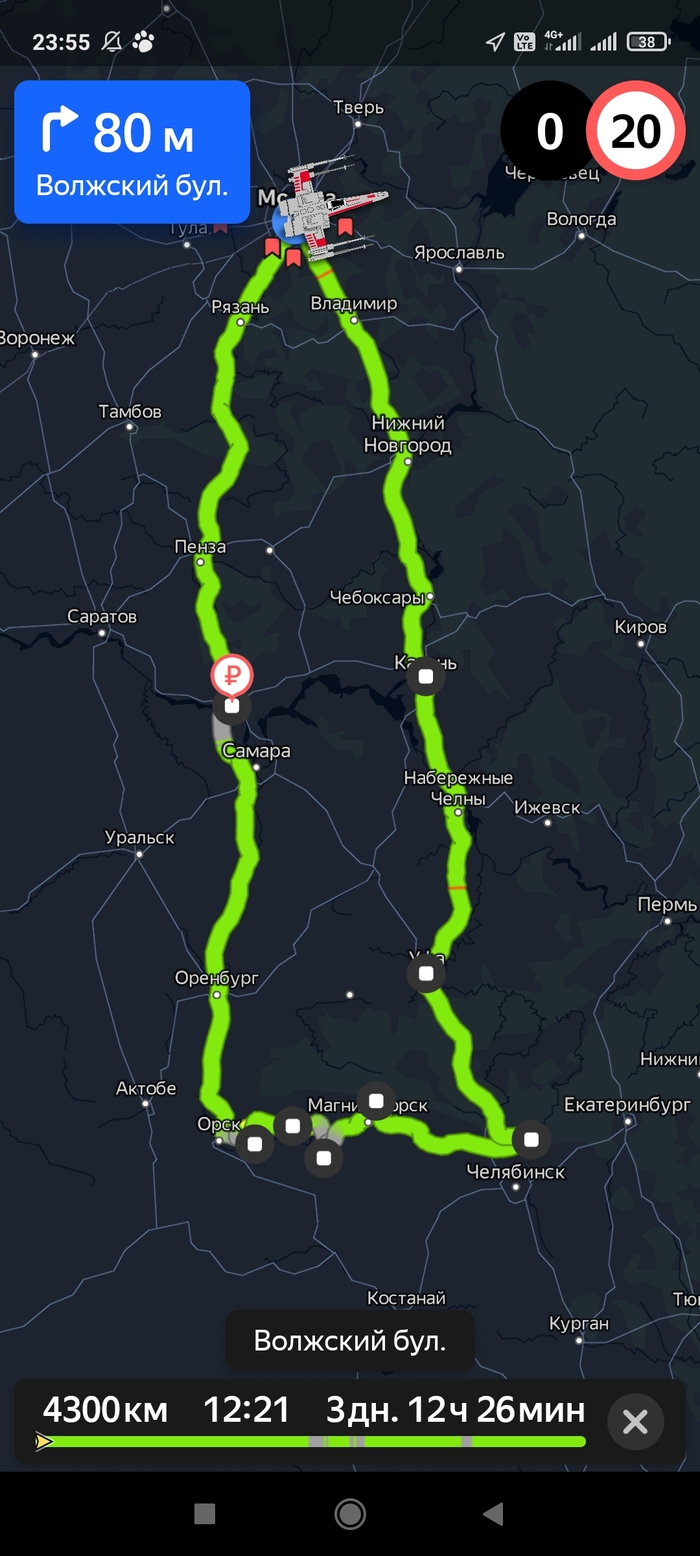This screenshot has width=700, height=1556.
Task: Tap the Оренбург city label on map
Action: pos(217,977)
